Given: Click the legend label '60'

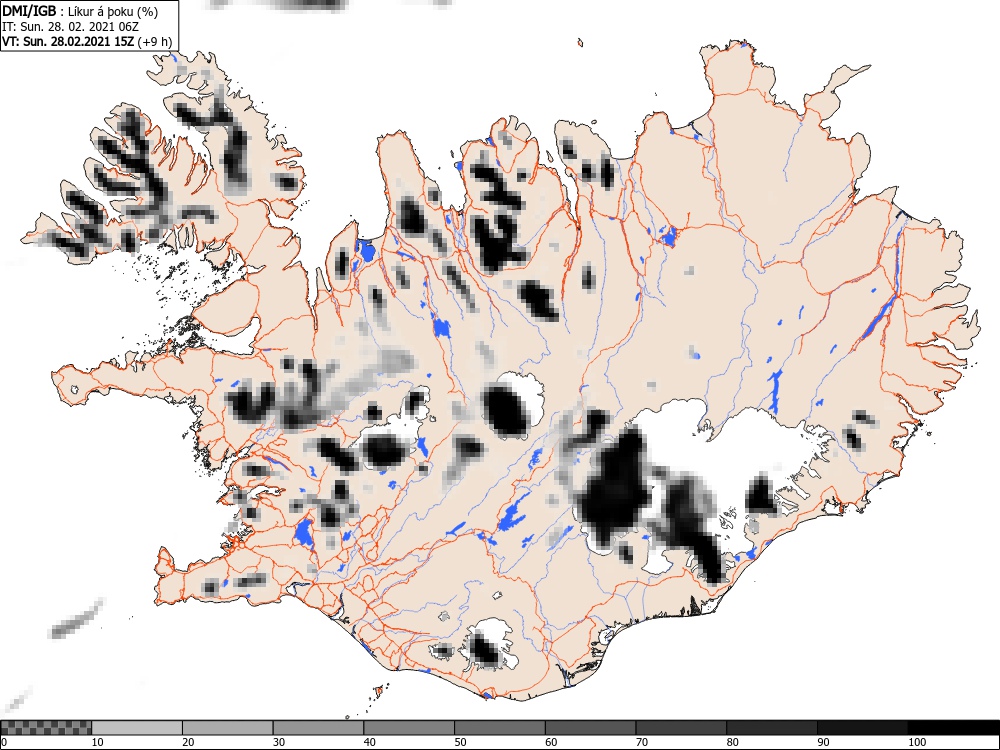Looking at the screenshot, I should pos(550,742).
